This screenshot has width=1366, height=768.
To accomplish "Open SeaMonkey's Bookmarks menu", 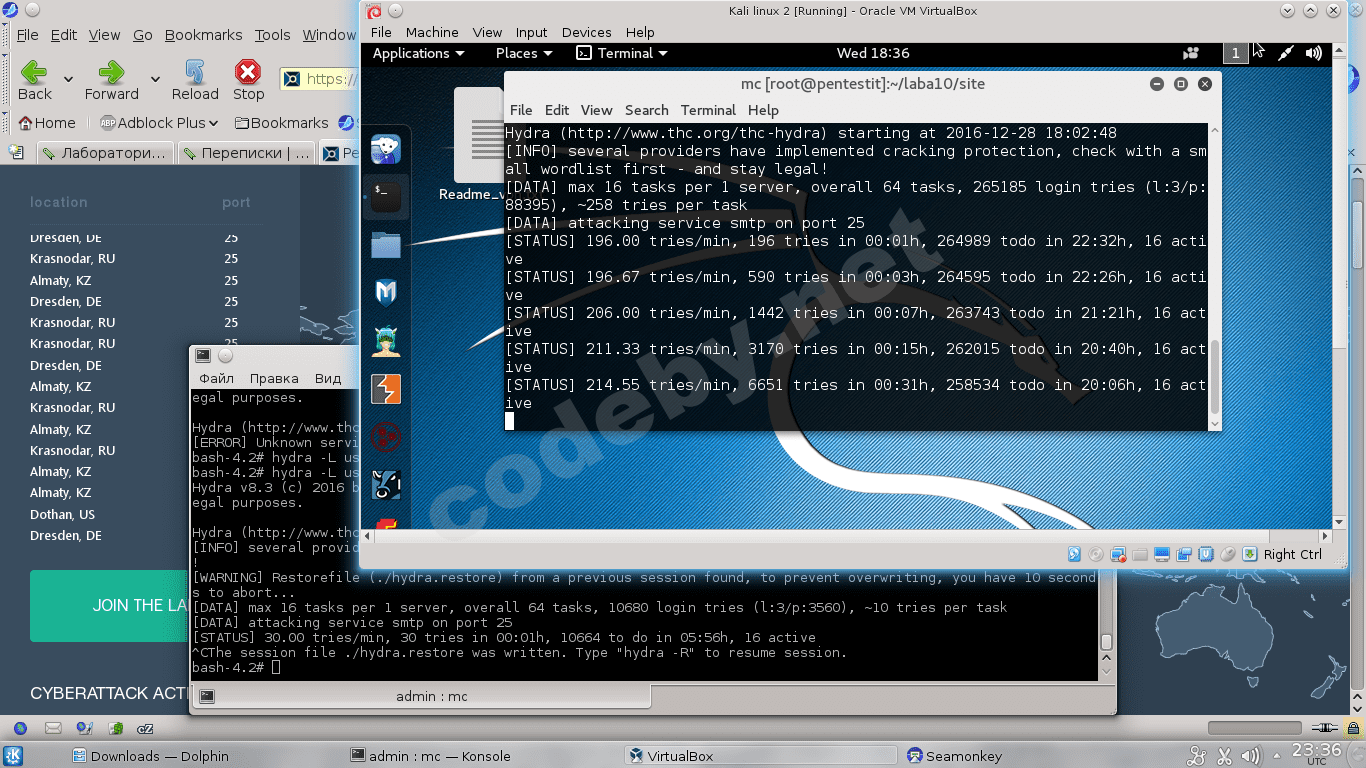I will (x=204, y=35).
